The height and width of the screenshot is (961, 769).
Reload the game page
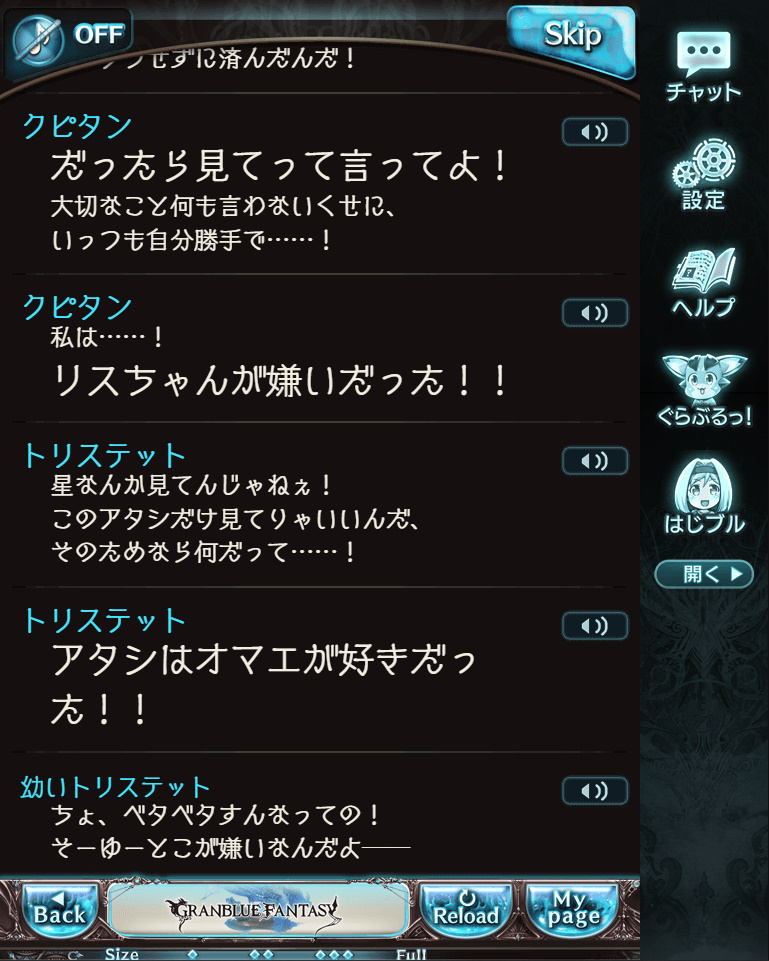(466, 911)
